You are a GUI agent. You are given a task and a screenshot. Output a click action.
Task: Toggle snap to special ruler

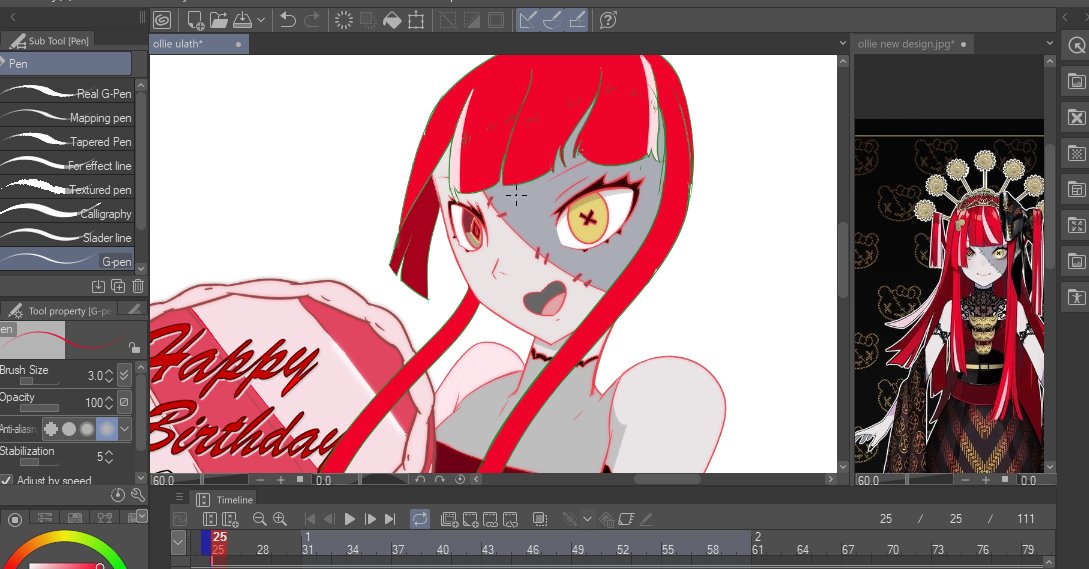552,20
